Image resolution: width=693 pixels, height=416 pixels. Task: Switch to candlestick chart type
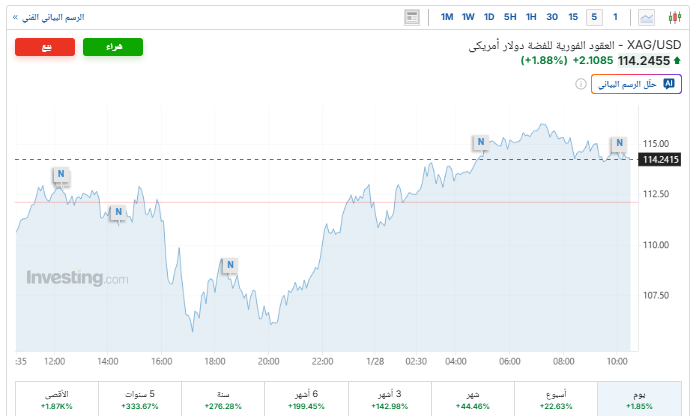(x=674, y=17)
